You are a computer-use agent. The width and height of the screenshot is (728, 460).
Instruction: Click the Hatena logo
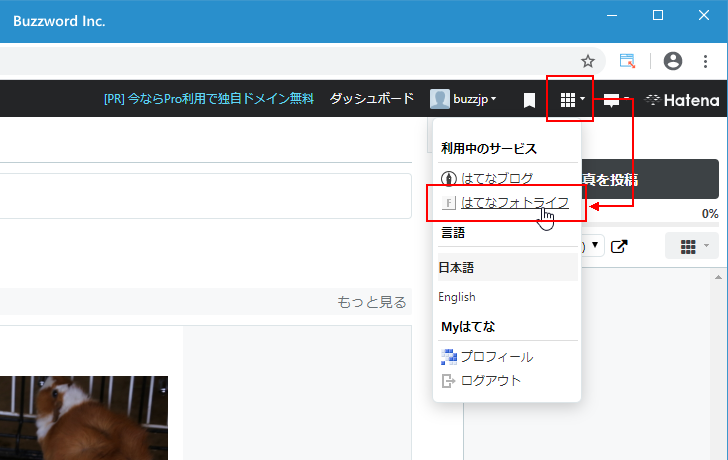pos(682,100)
